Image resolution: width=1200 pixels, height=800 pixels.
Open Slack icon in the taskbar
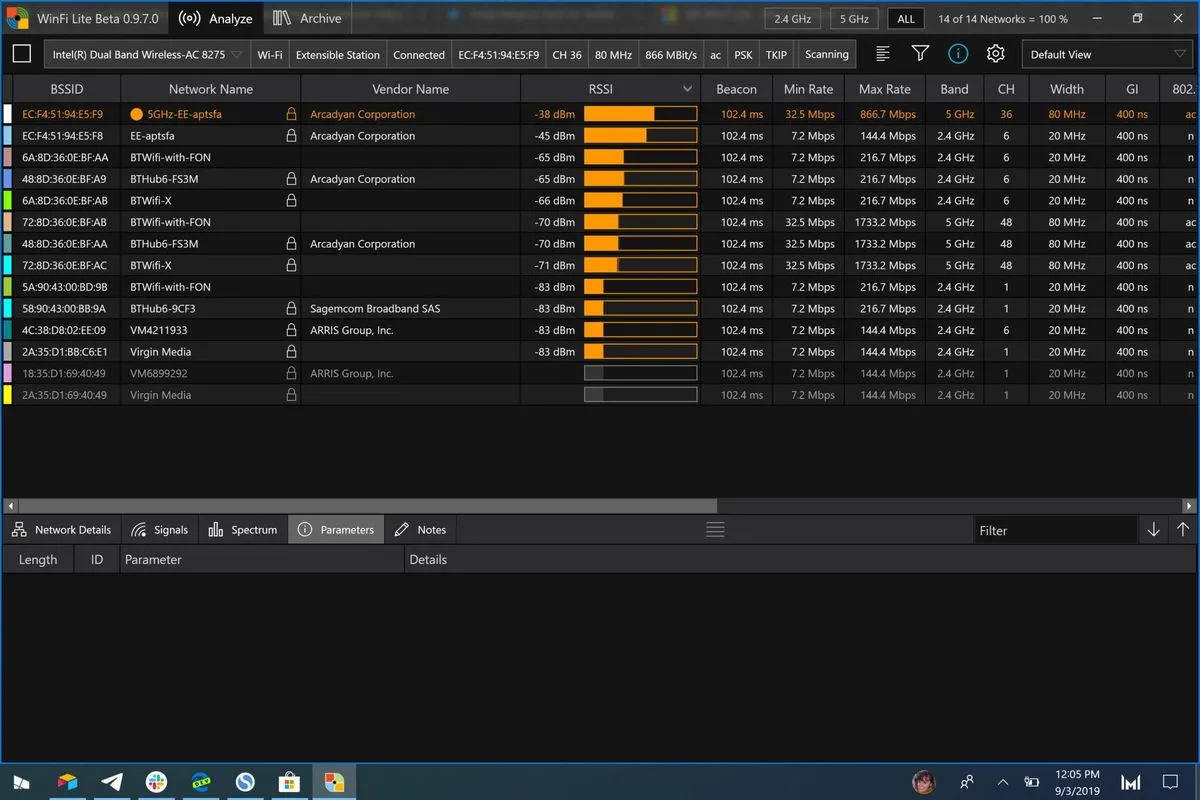(x=156, y=781)
